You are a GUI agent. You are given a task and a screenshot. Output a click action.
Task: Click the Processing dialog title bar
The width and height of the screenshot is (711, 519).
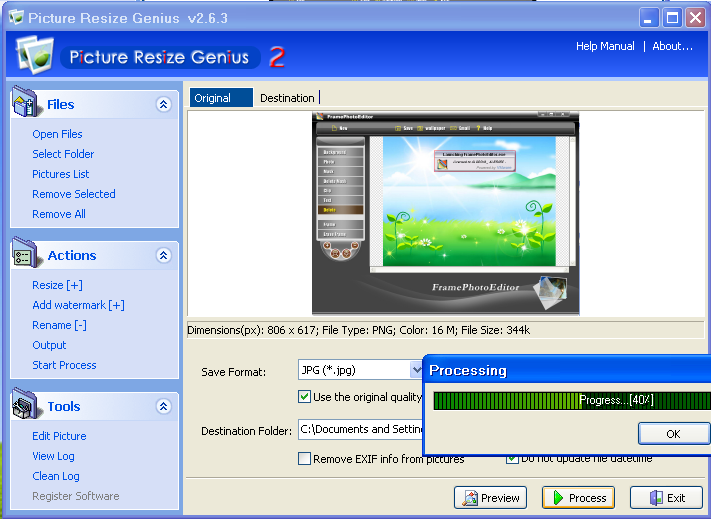[x=567, y=370]
